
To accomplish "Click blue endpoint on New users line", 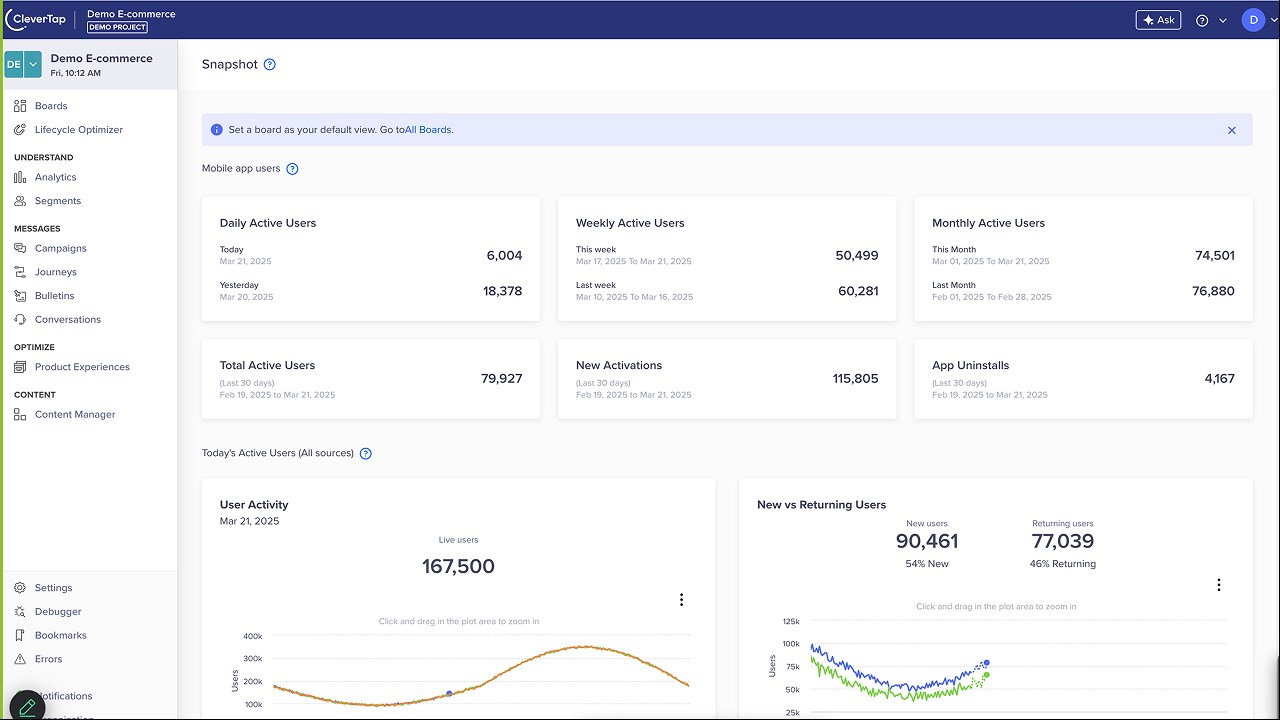I will point(987,663).
